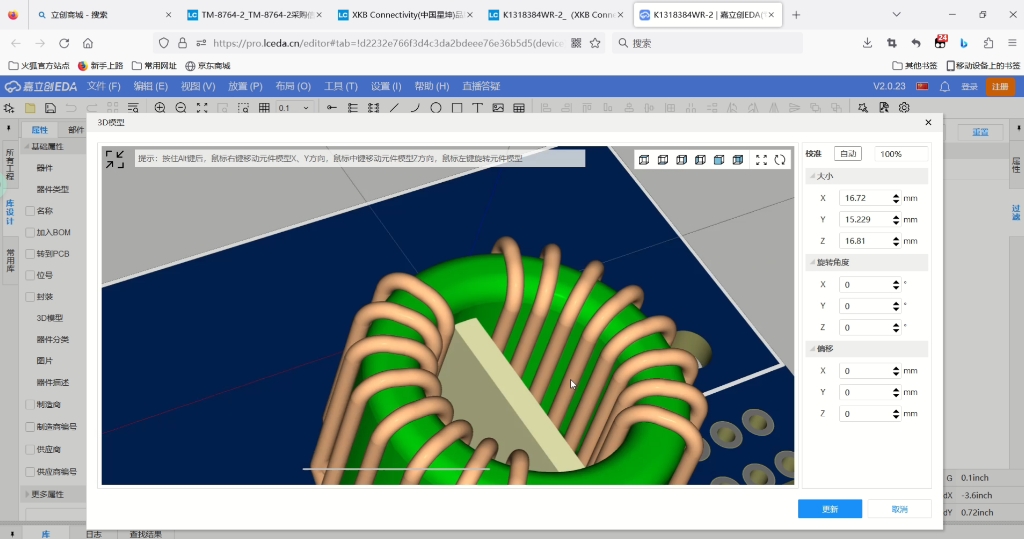
Task: Select the pin placement tool icon
Action: click(332, 108)
